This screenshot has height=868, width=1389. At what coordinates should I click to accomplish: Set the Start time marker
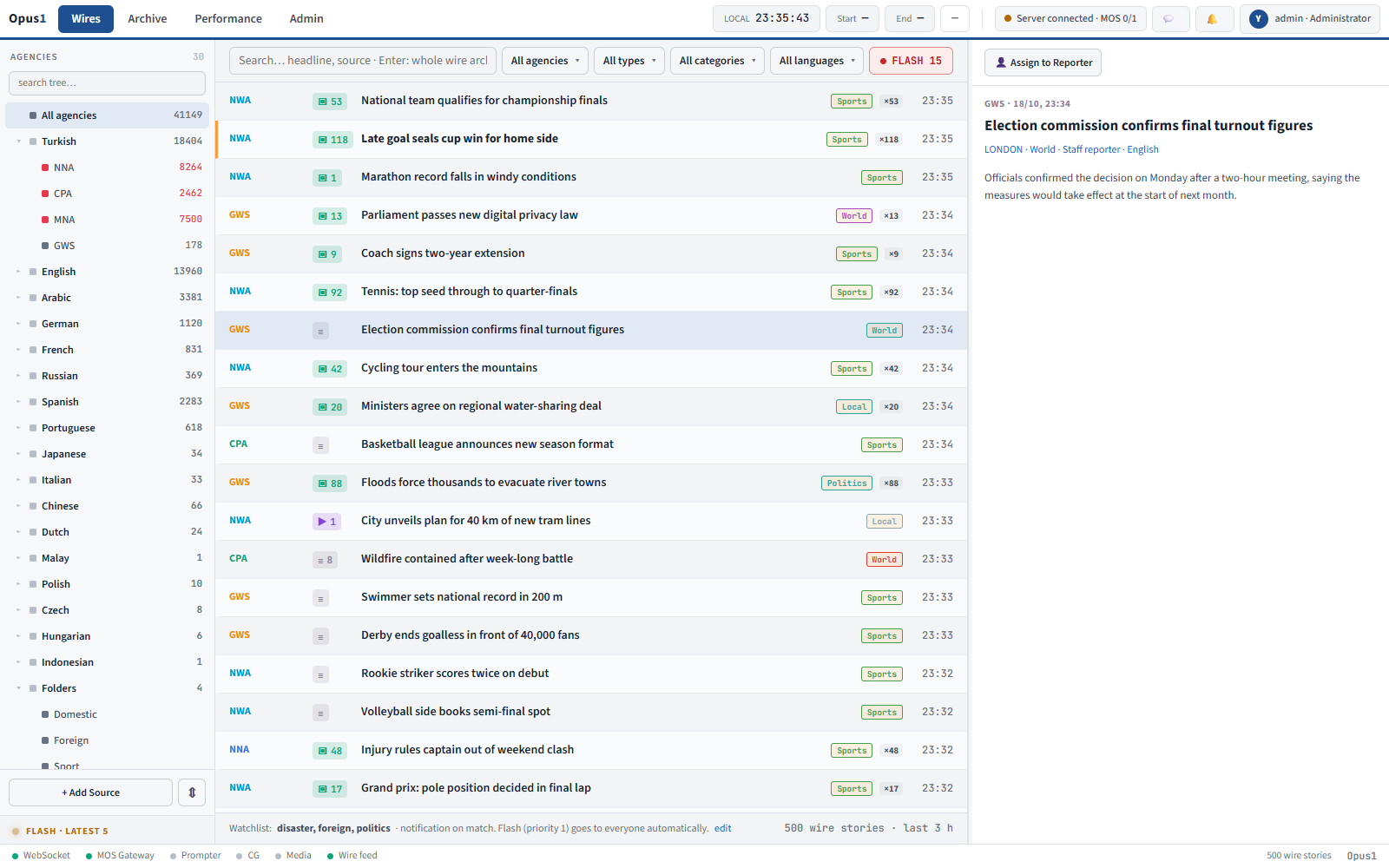pyautogui.click(x=852, y=18)
